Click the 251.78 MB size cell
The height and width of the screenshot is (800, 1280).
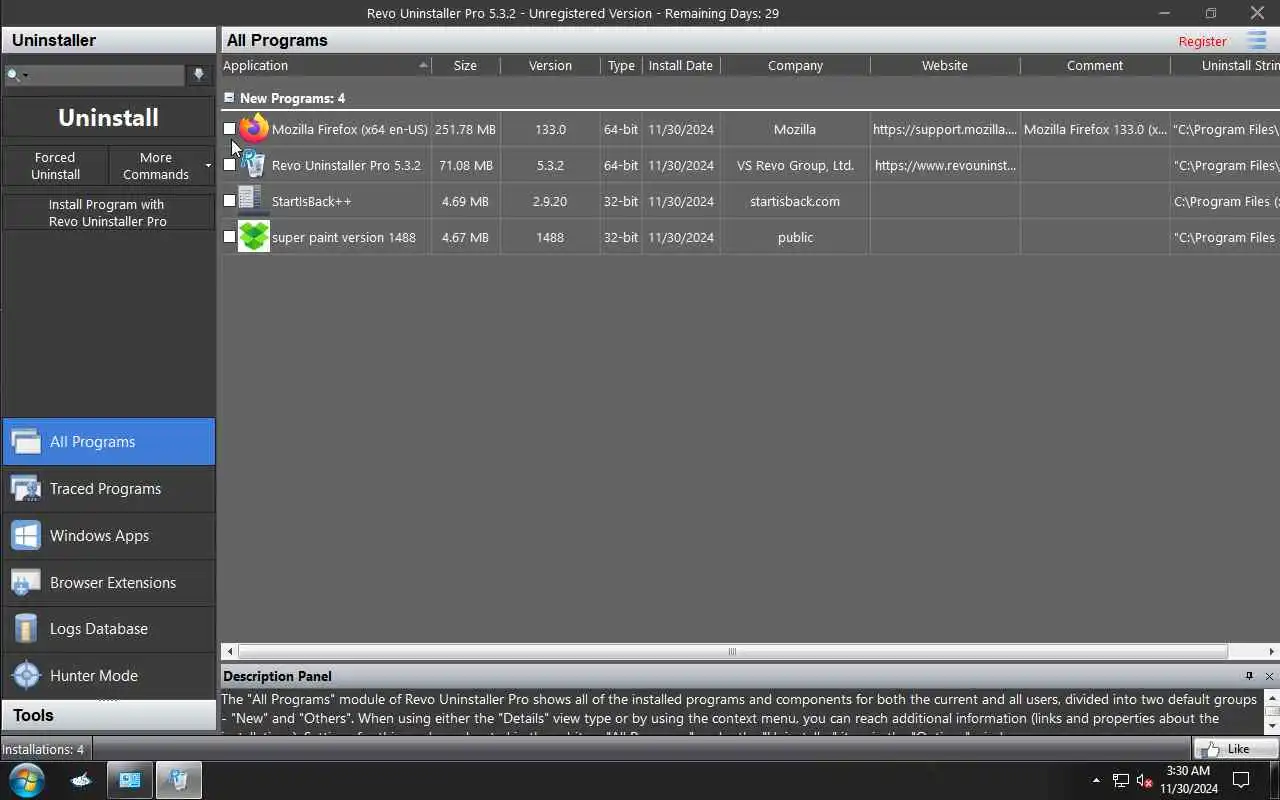click(x=465, y=129)
